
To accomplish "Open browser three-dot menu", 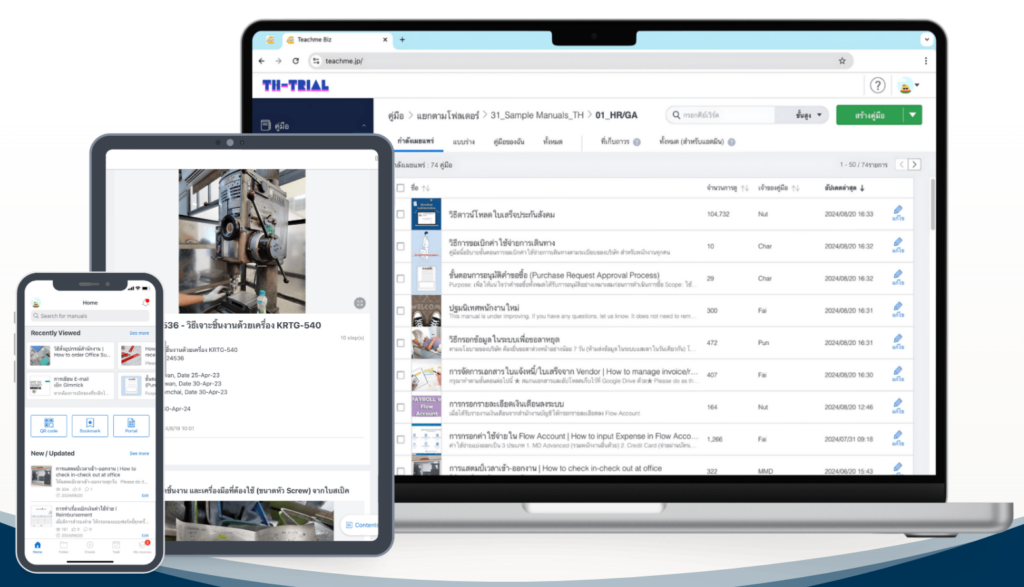I will tap(925, 61).
